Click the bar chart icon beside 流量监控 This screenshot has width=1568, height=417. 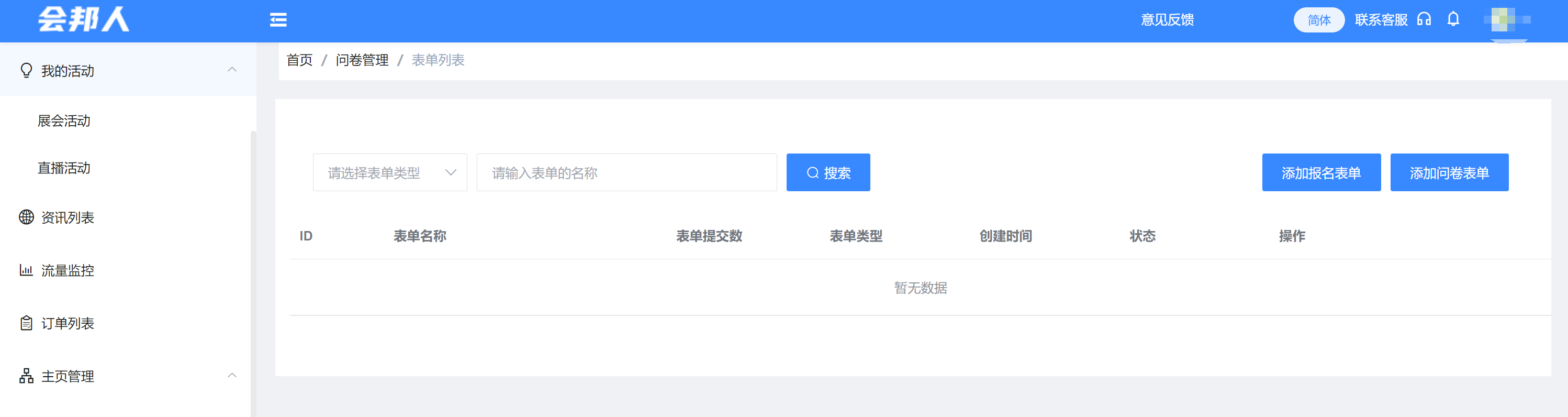(26, 270)
